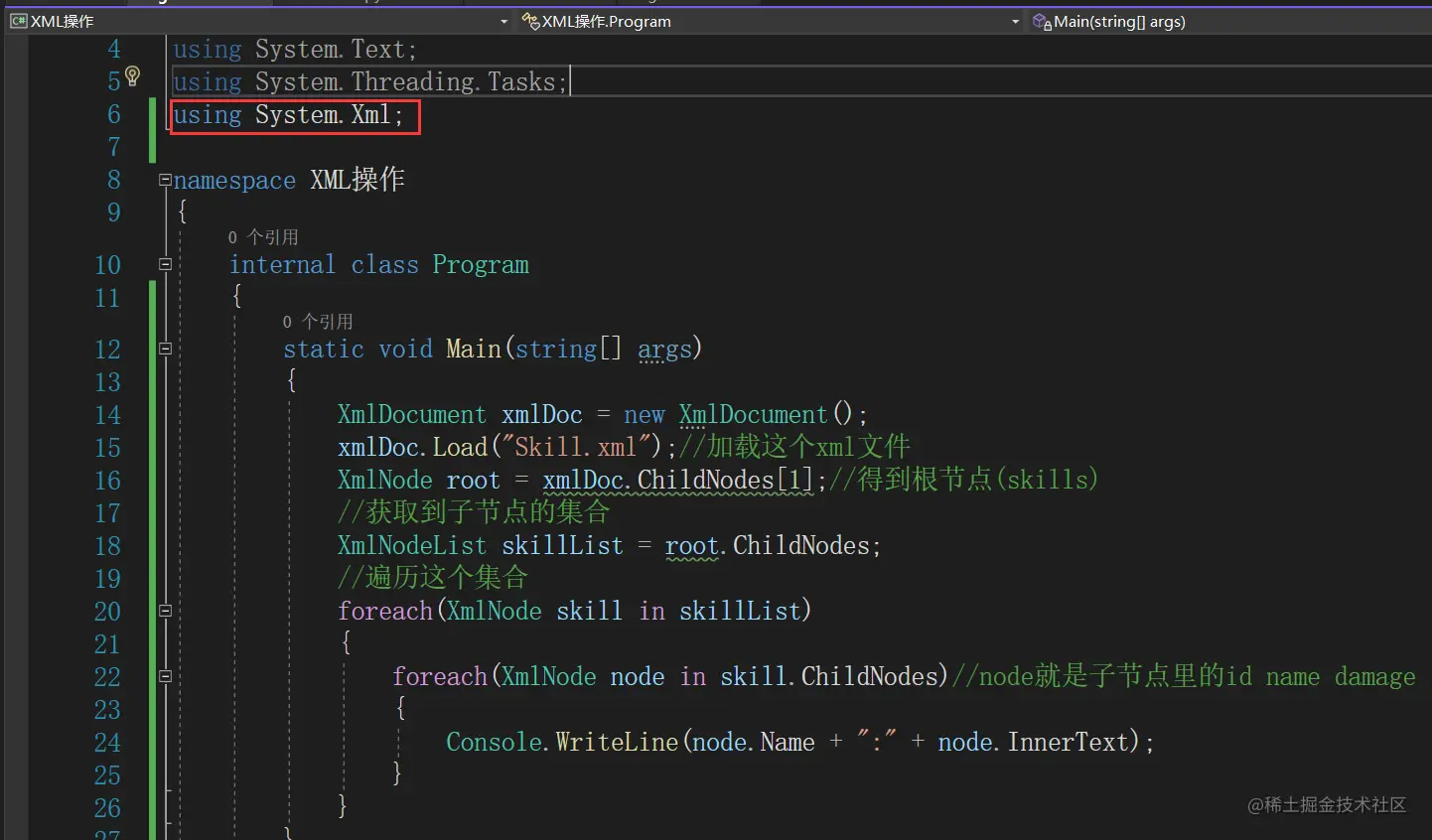Click the 0 个引用 CodeLens above Main method

tap(316, 321)
